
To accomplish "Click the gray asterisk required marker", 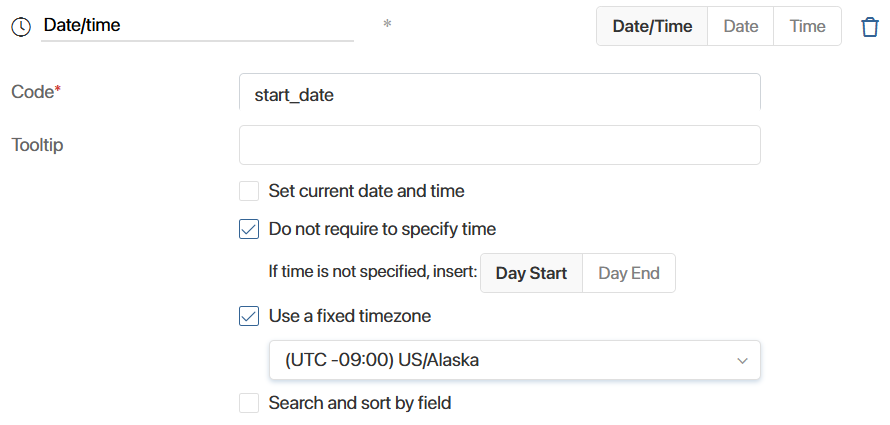I will [387, 25].
